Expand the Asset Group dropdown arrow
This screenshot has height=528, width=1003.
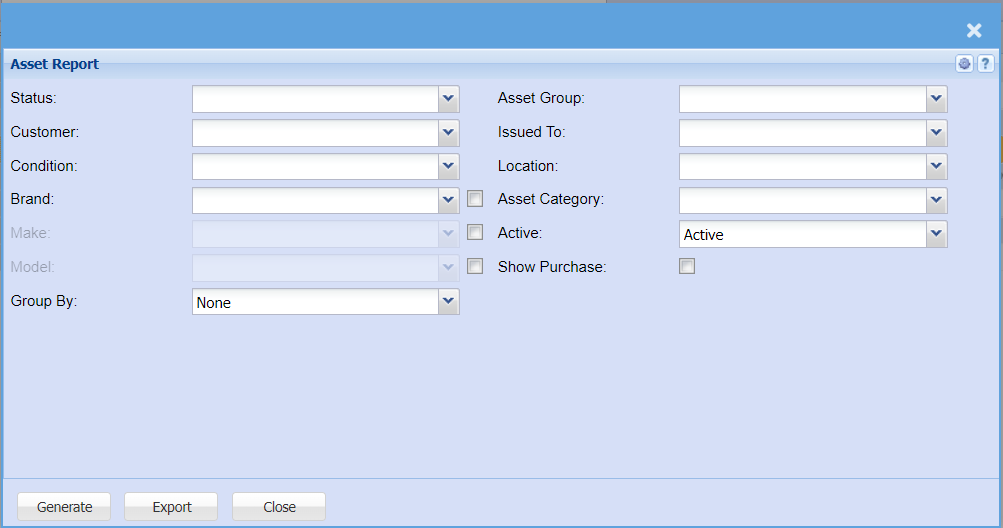(936, 99)
